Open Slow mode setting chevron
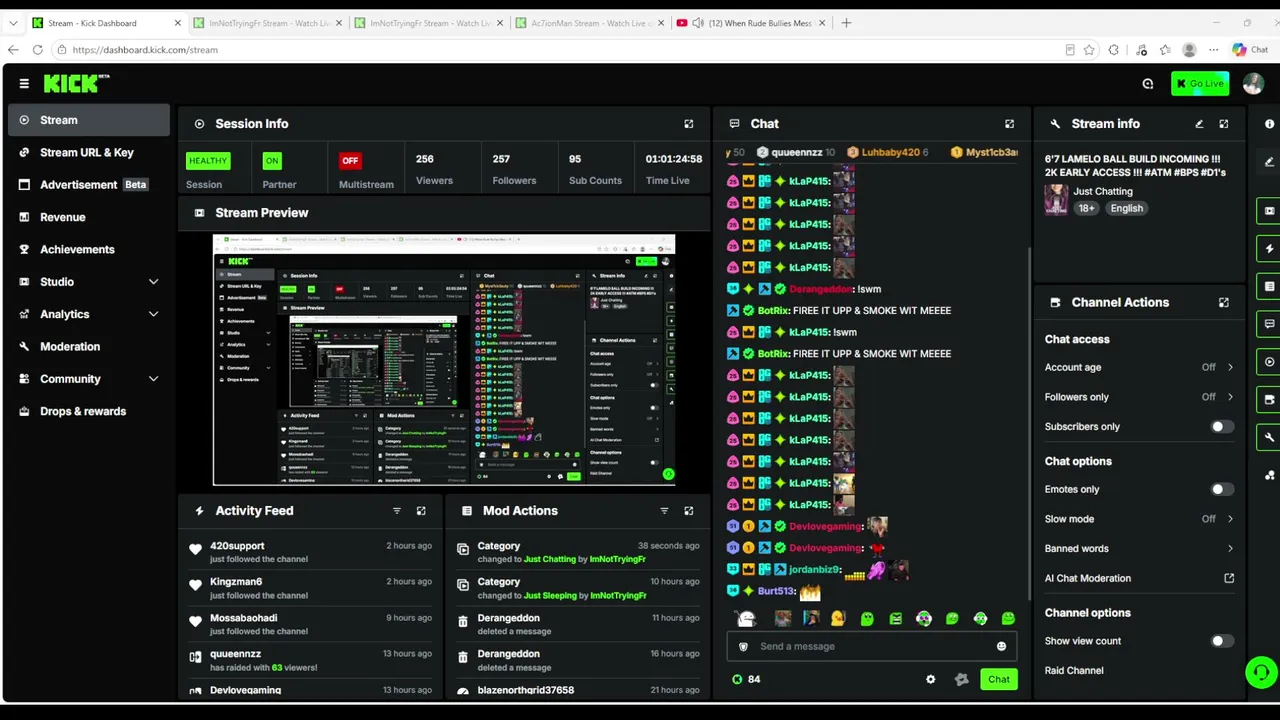The height and width of the screenshot is (720, 1280). click(x=1230, y=519)
